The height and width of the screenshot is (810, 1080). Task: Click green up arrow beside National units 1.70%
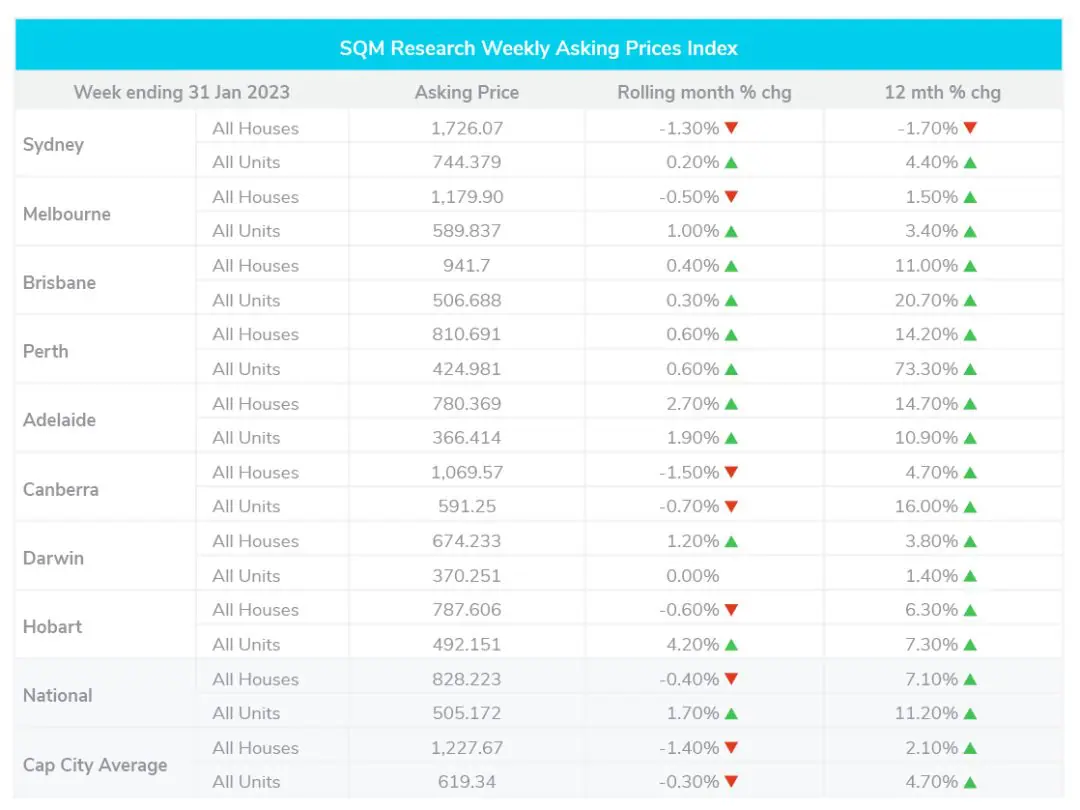pyautogui.click(x=731, y=714)
